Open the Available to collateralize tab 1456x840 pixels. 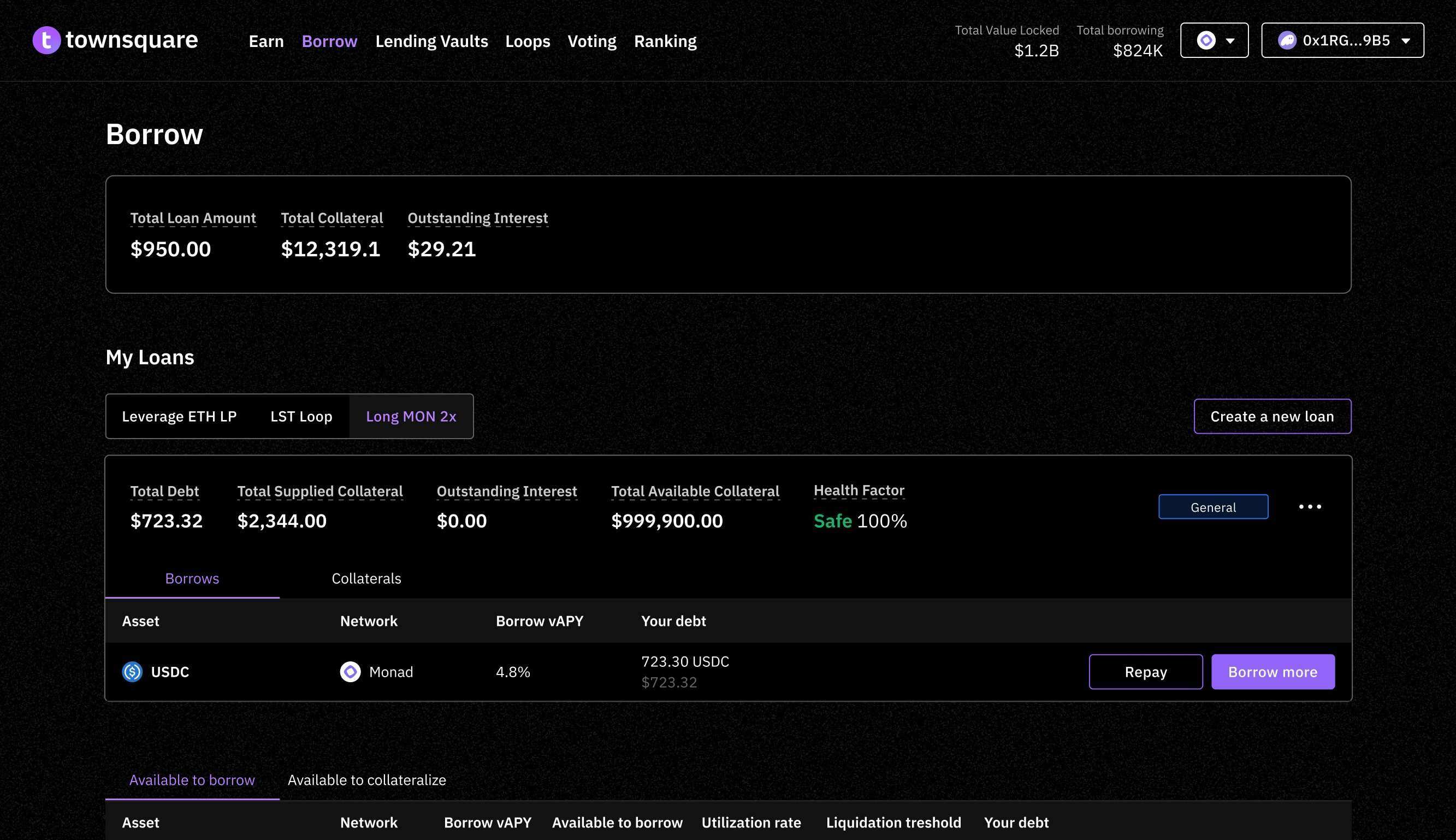pos(367,779)
